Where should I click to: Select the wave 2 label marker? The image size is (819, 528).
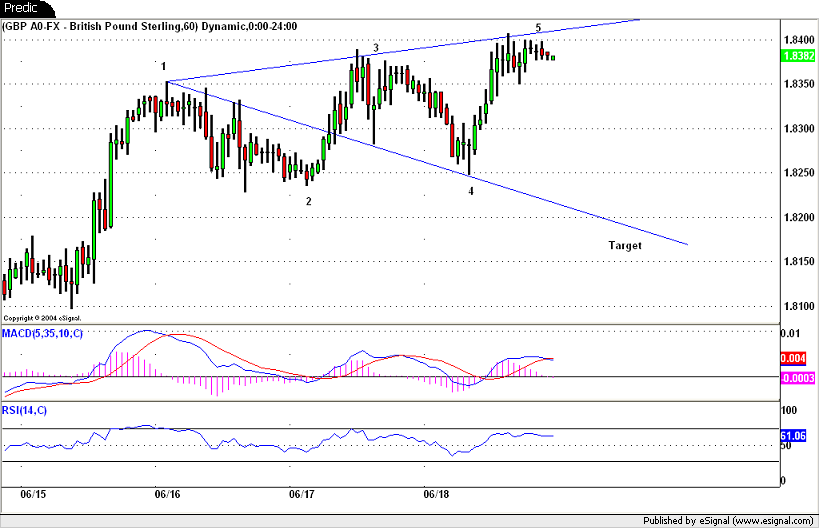308,201
